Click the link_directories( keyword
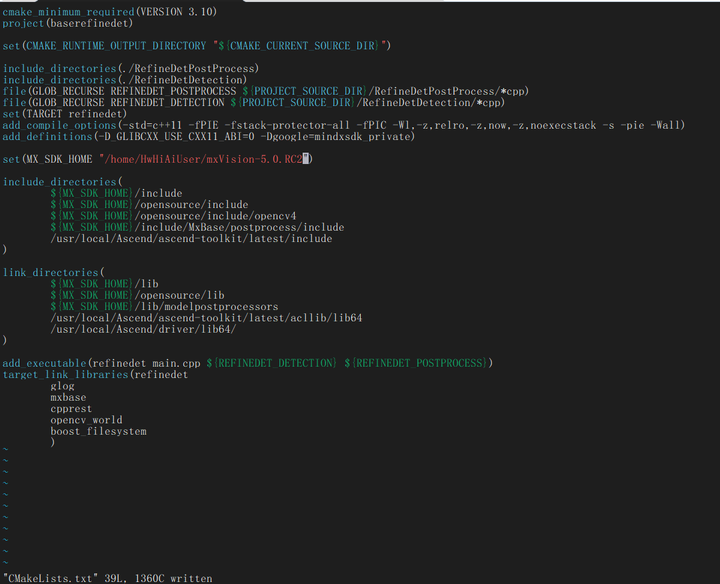The height and width of the screenshot is (584, 720). pyautogui.click(x=53, y=273)
